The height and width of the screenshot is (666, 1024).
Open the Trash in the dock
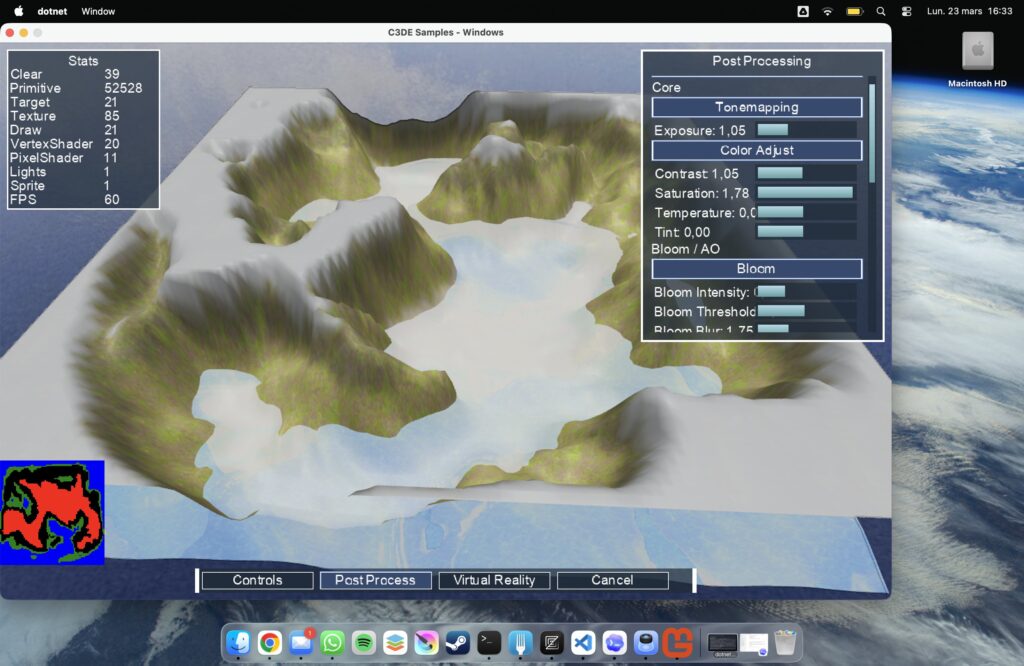786,643
